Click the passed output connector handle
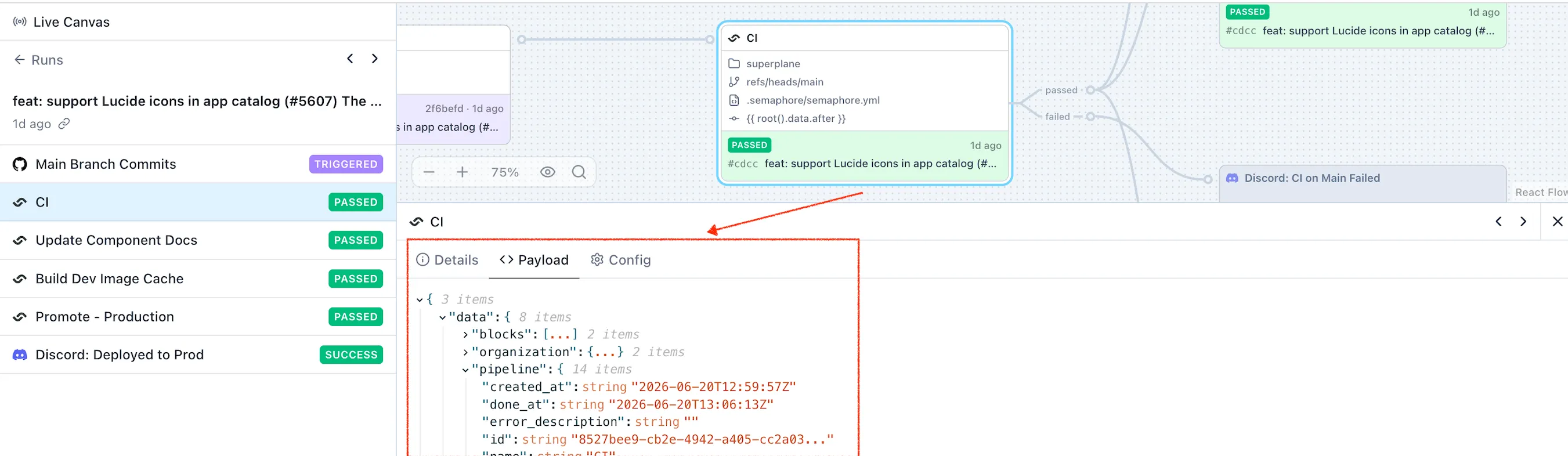The height and width of the screenshot is (456, 1568). (1090, 90)
